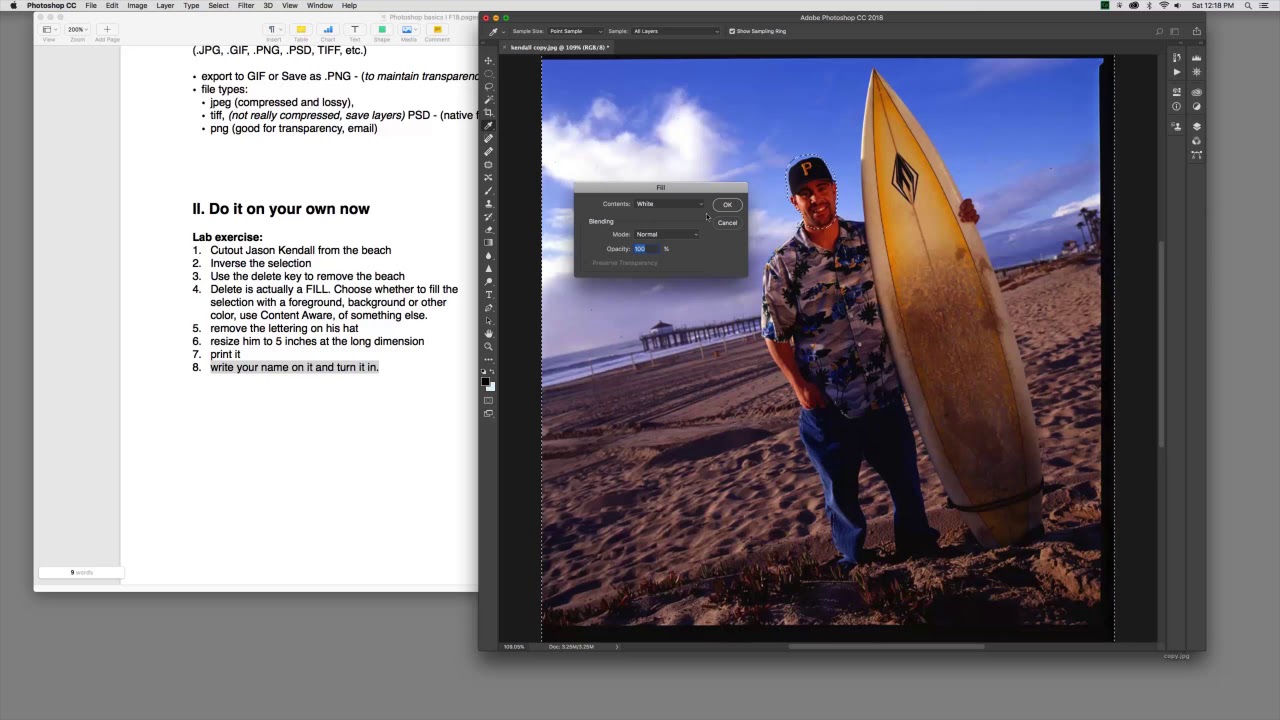Open the Filter menu
1280x720 pixels.
(246, 6)
